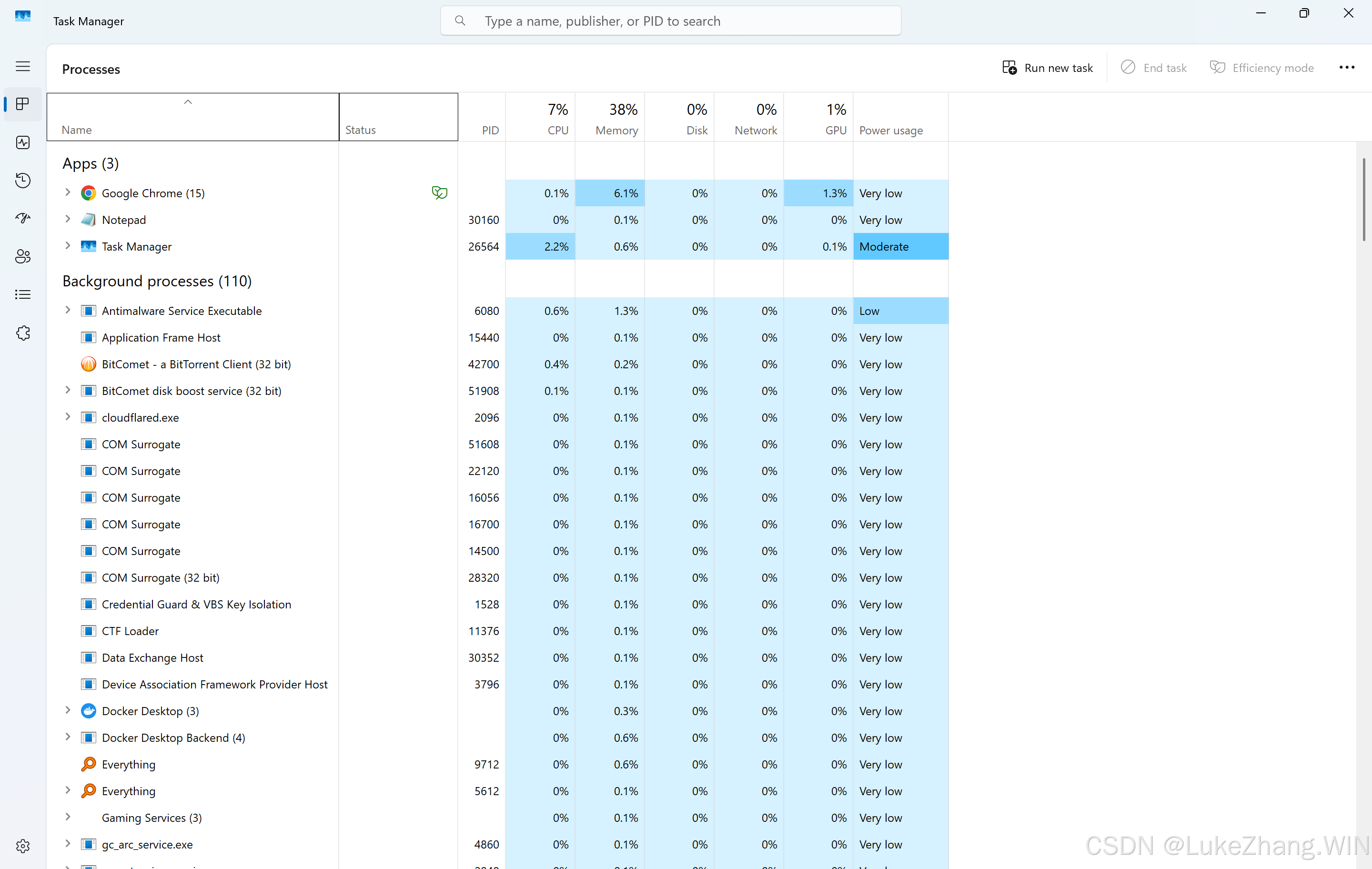This screenshot has width=1372, height=869.
Task: Open Startup apps sidebar icon
Action: click(x=23, y=218)
